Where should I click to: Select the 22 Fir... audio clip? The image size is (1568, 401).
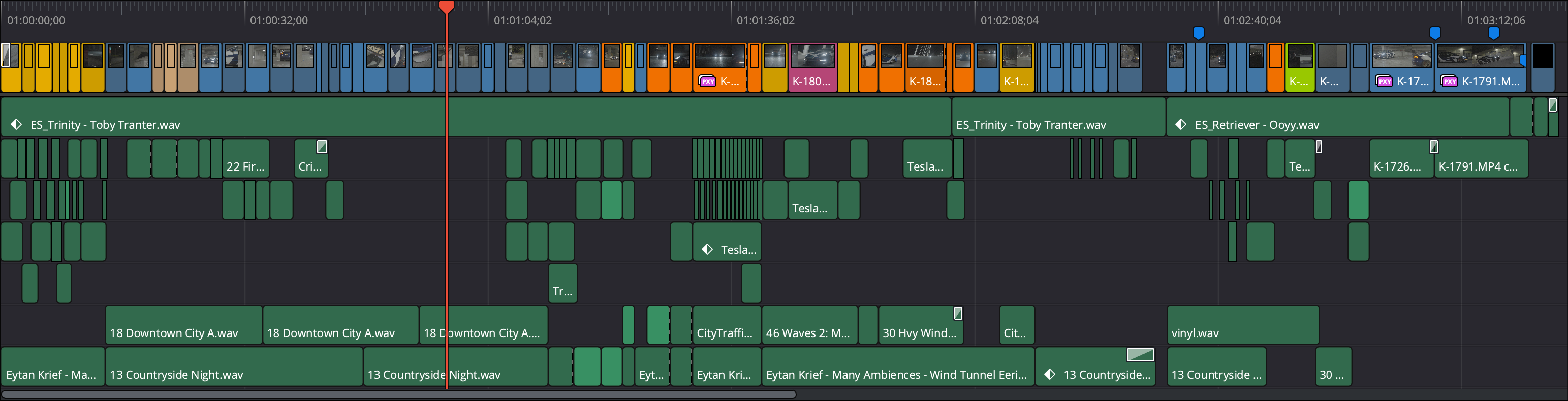point(246,158)
